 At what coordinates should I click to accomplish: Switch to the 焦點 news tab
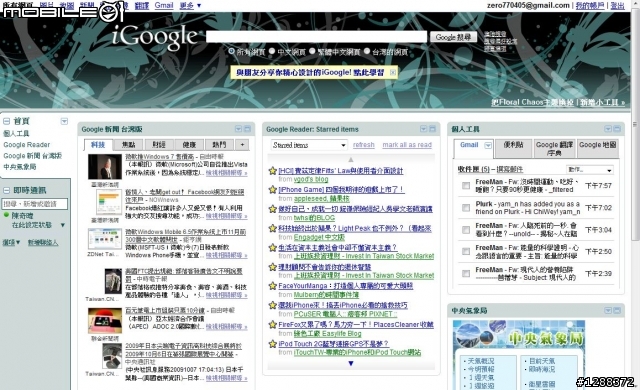pos(128,145)
